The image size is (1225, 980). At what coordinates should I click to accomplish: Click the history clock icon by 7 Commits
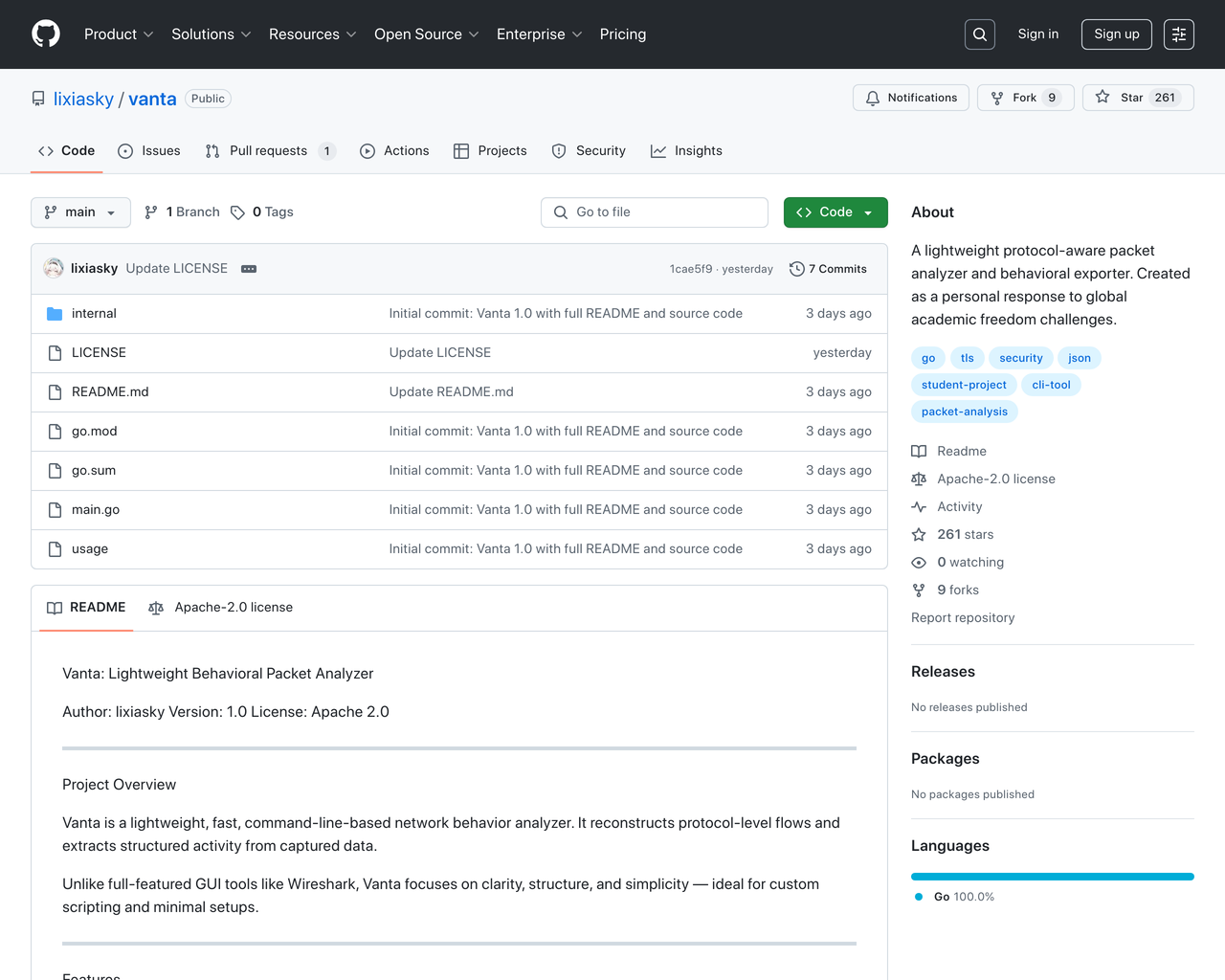pyautogui.click(x=796, y=269)
